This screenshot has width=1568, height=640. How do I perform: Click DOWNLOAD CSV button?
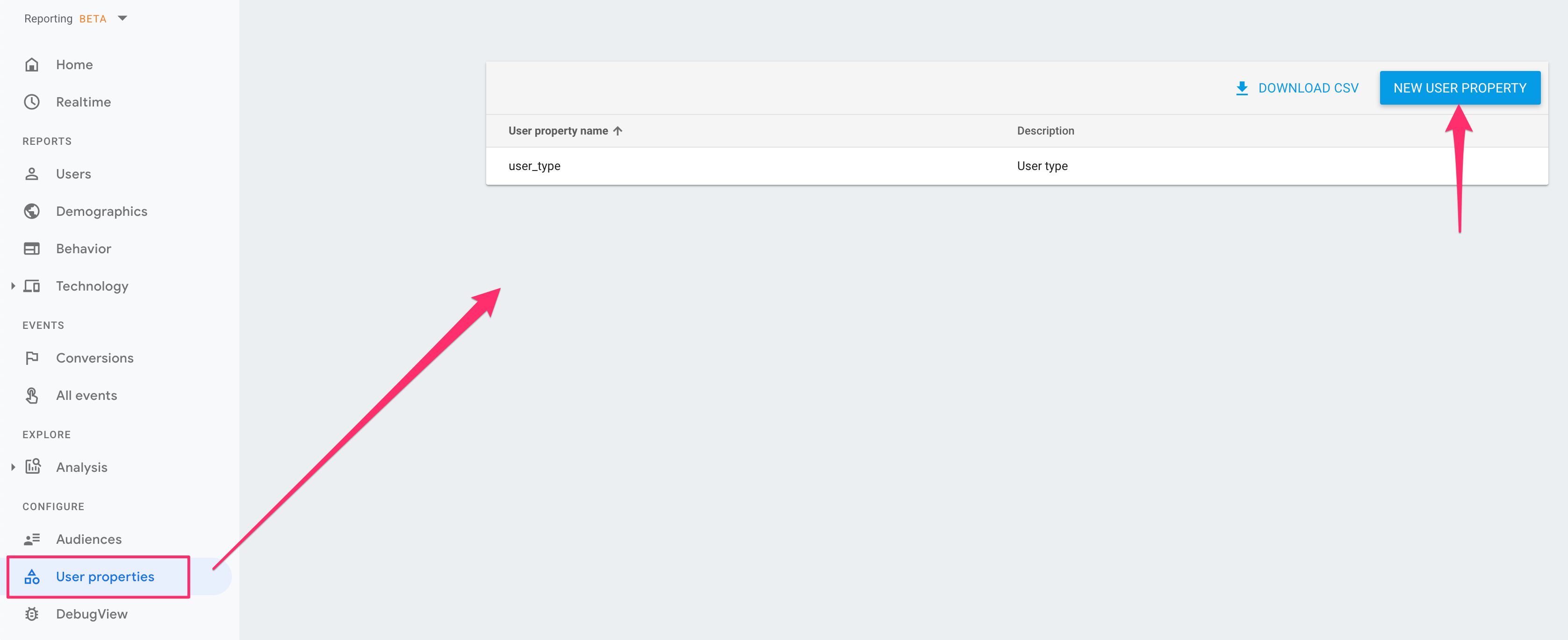[1296, 87]
